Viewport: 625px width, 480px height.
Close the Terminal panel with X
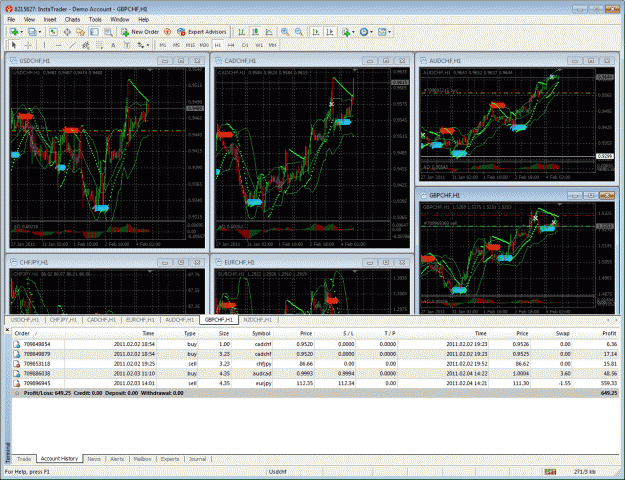[7, 330]
